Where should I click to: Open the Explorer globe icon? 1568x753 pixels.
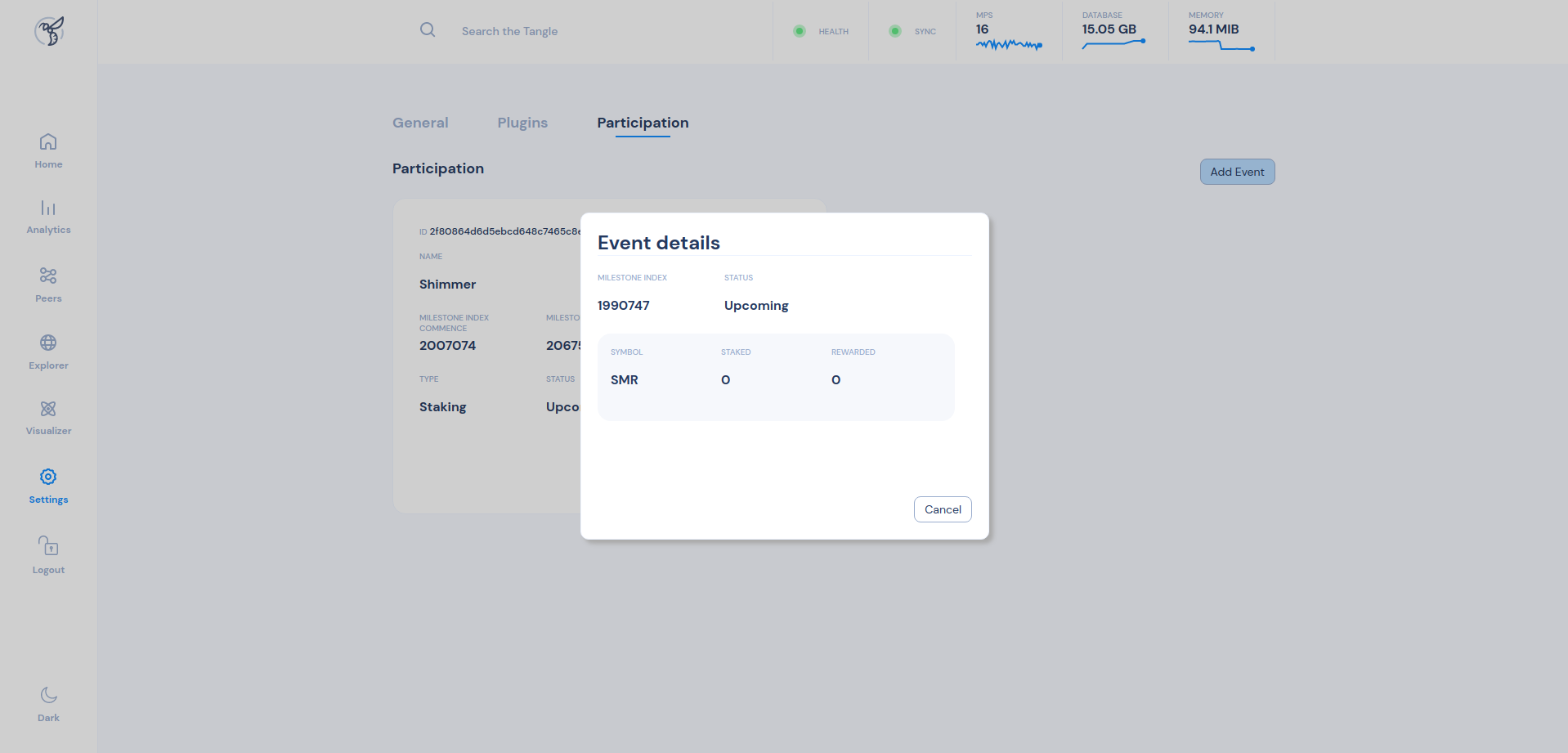[48, 343]
